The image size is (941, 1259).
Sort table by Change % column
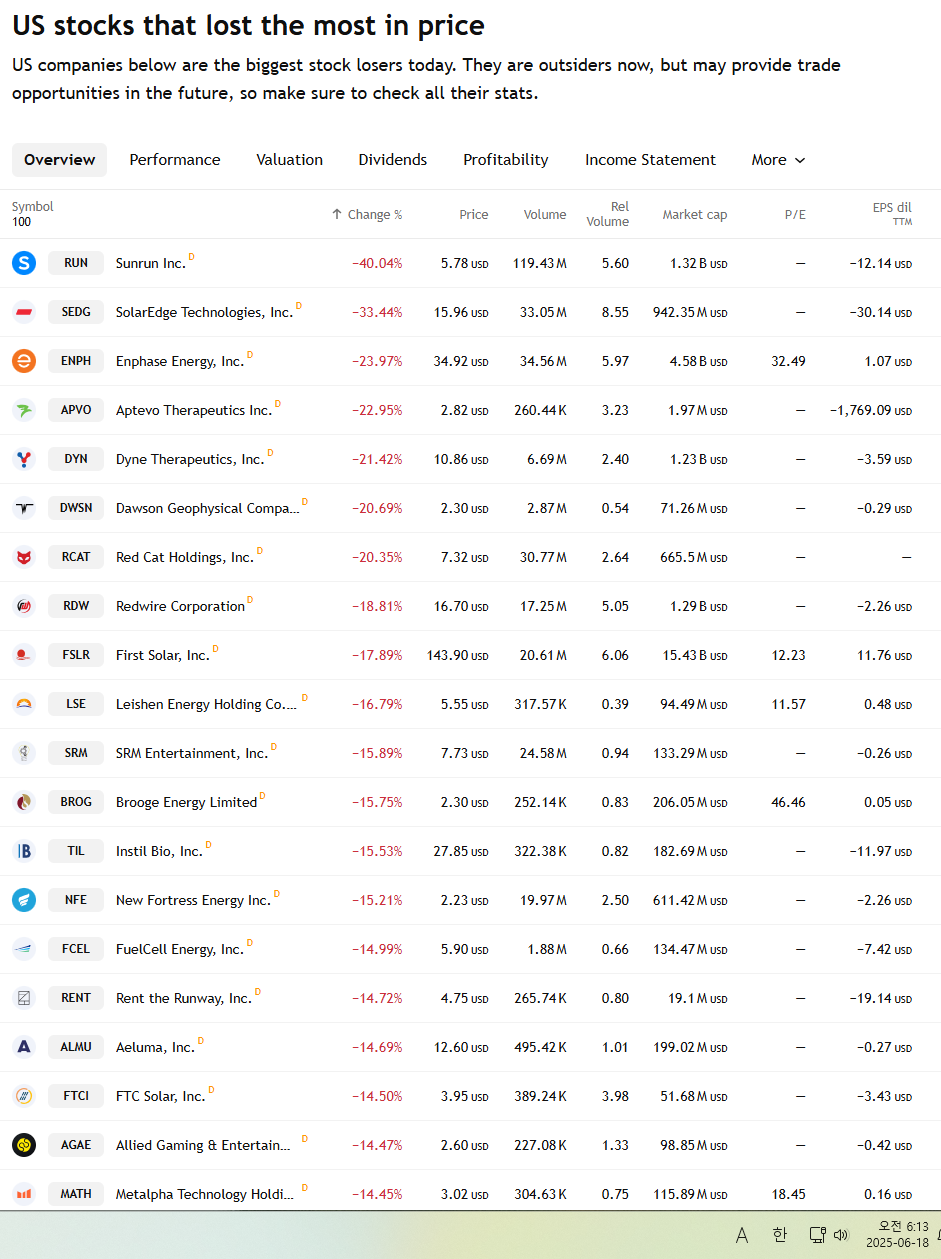pos(367,214)
